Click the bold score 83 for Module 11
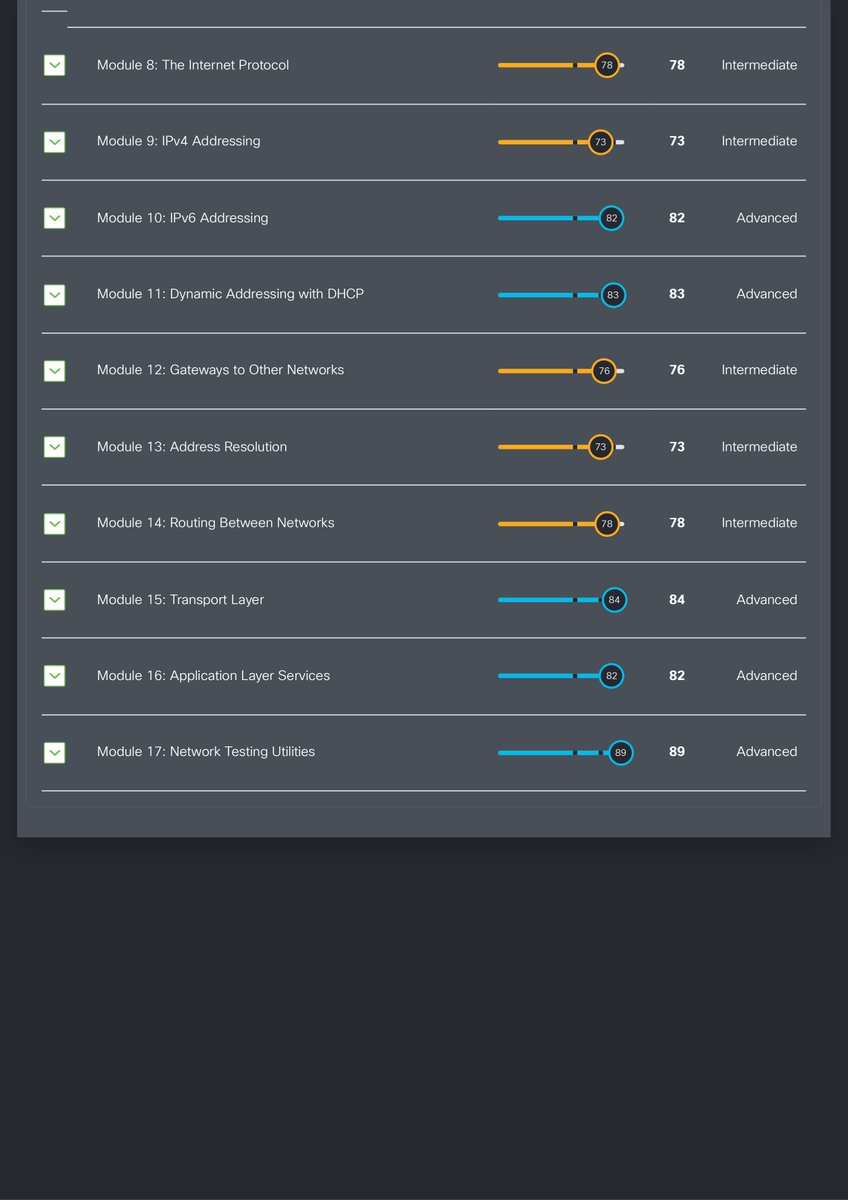The width and height of the screenshot is (848, 1200). [x=677, y=294]
